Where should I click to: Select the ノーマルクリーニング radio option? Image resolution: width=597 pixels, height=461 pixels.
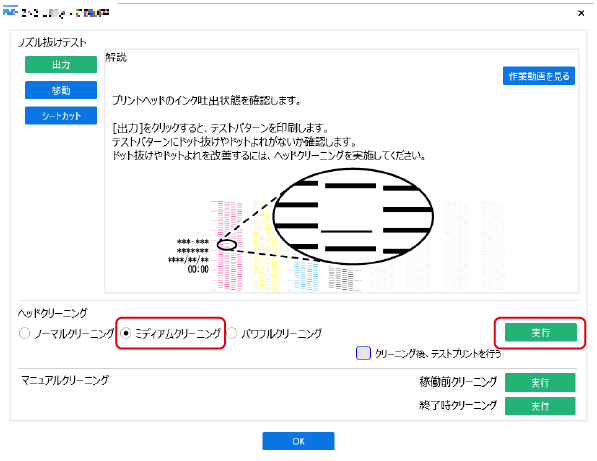tap(24, 333)
